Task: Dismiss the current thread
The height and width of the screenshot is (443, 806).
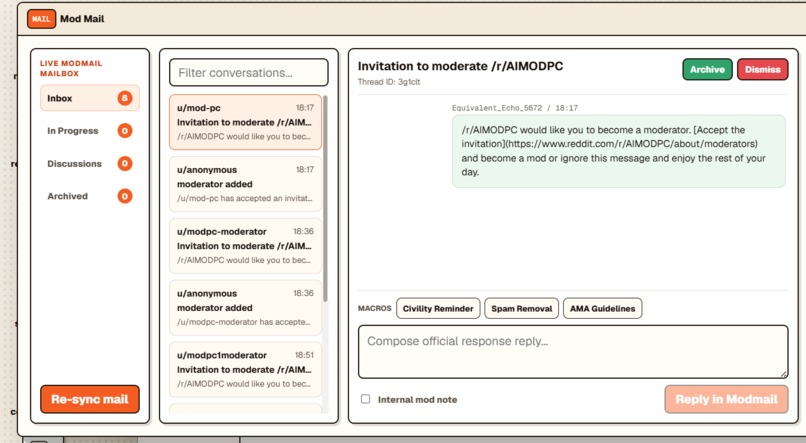Action: [763, 69]
